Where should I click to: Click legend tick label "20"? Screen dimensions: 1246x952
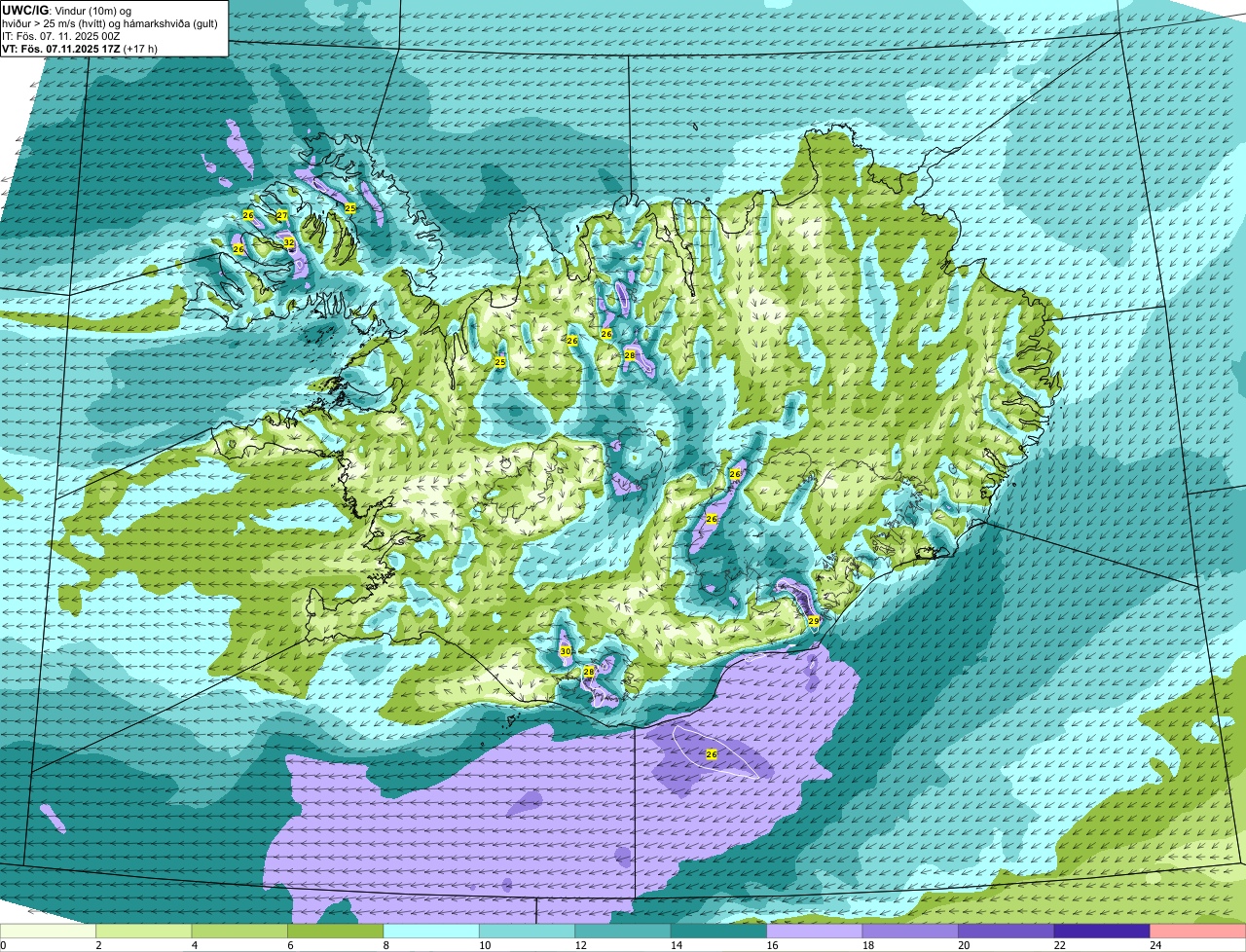tap(964, 945)
